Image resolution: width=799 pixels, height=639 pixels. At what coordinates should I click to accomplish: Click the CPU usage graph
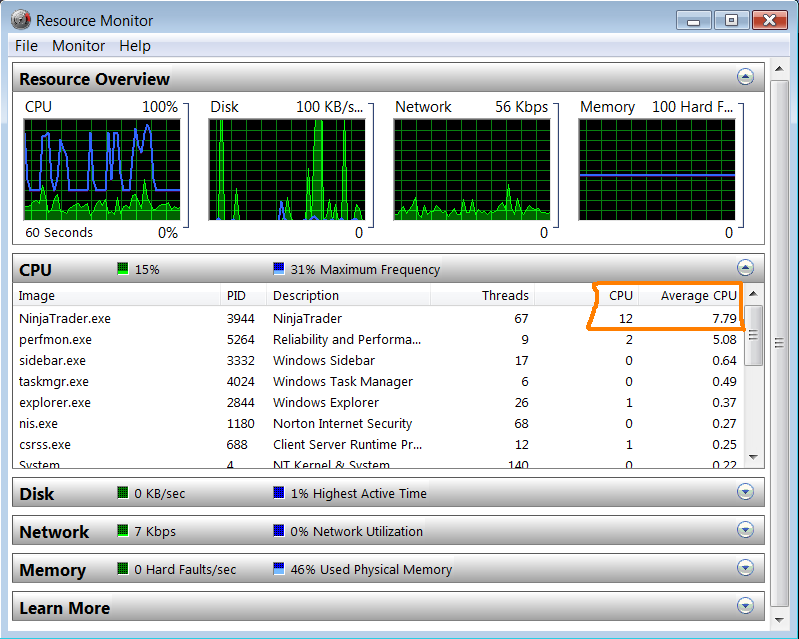[102, 170]
